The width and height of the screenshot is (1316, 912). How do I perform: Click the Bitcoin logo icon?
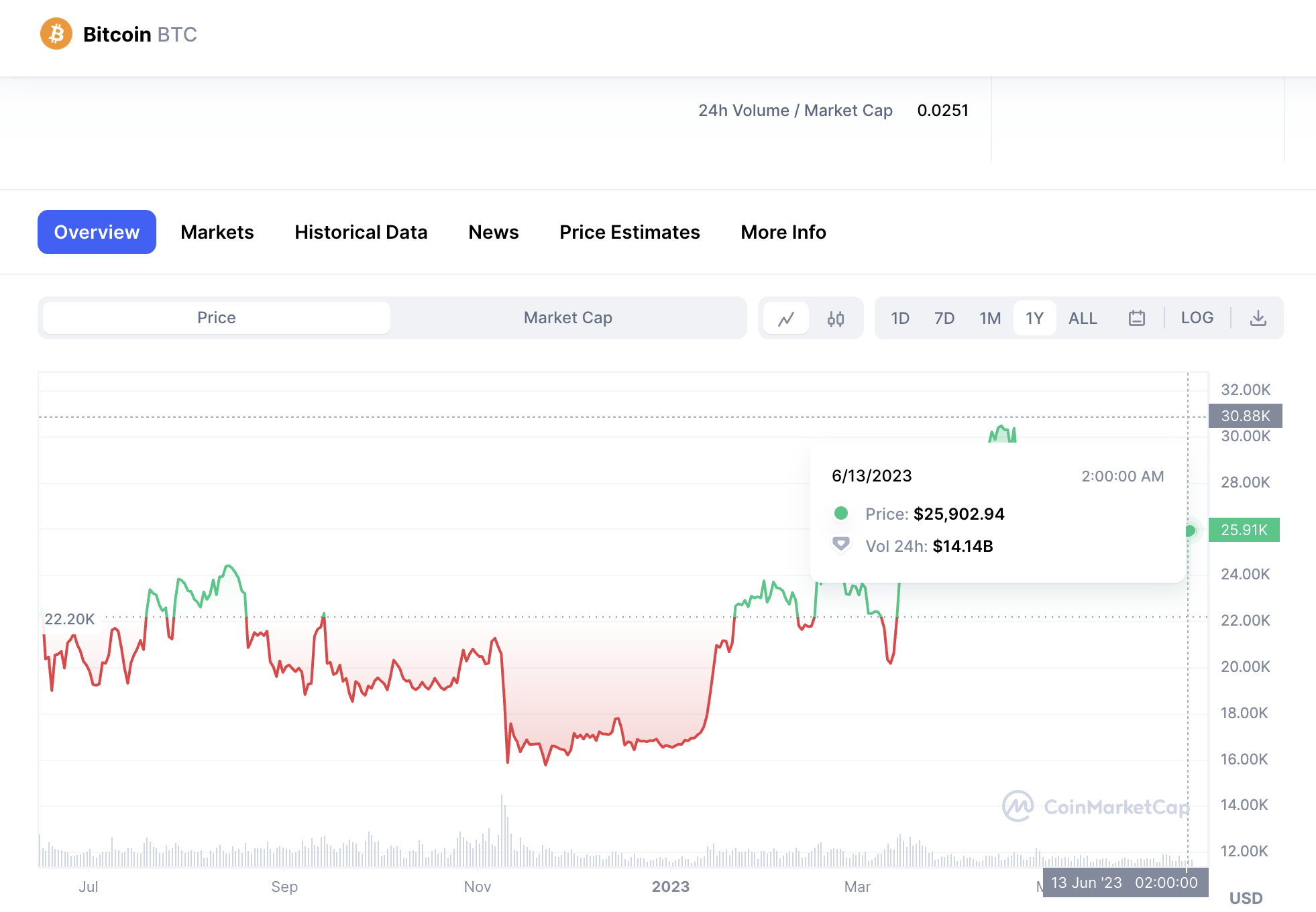[x=56, y=34]
